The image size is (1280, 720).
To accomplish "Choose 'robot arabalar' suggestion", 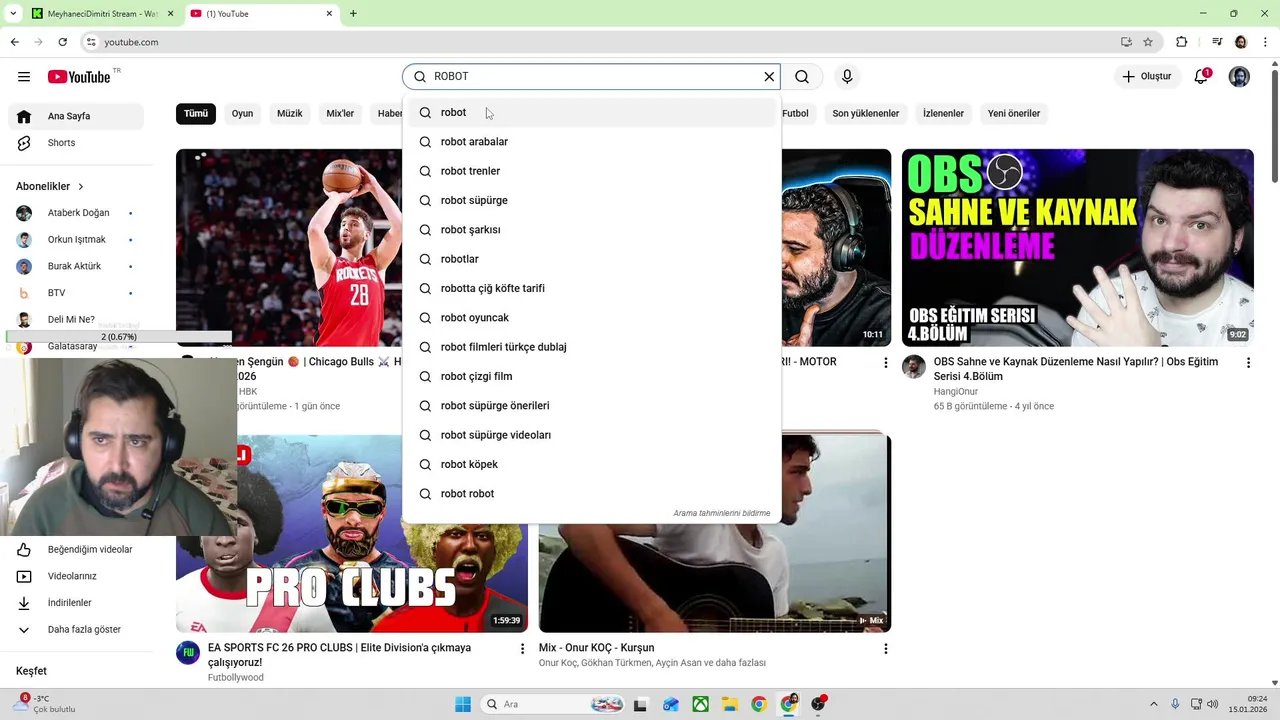I will (591, 142).
